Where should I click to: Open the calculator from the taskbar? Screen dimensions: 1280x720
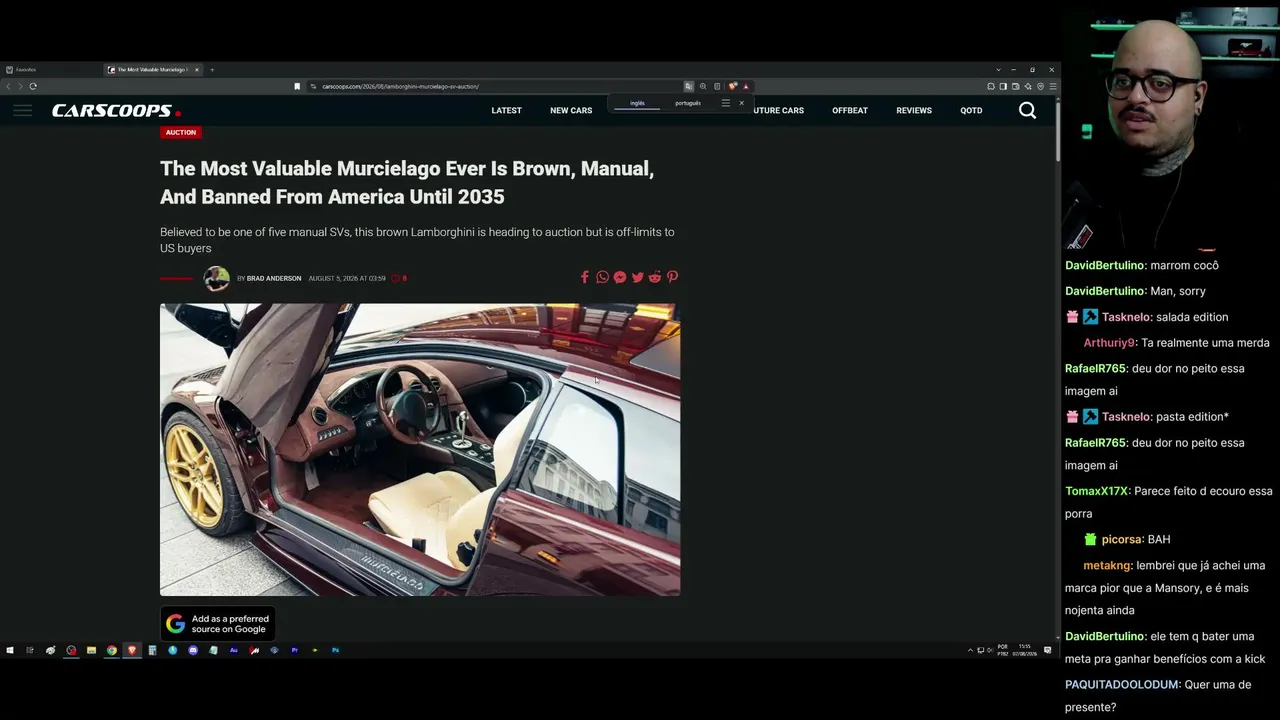click(x=152, y=650)
